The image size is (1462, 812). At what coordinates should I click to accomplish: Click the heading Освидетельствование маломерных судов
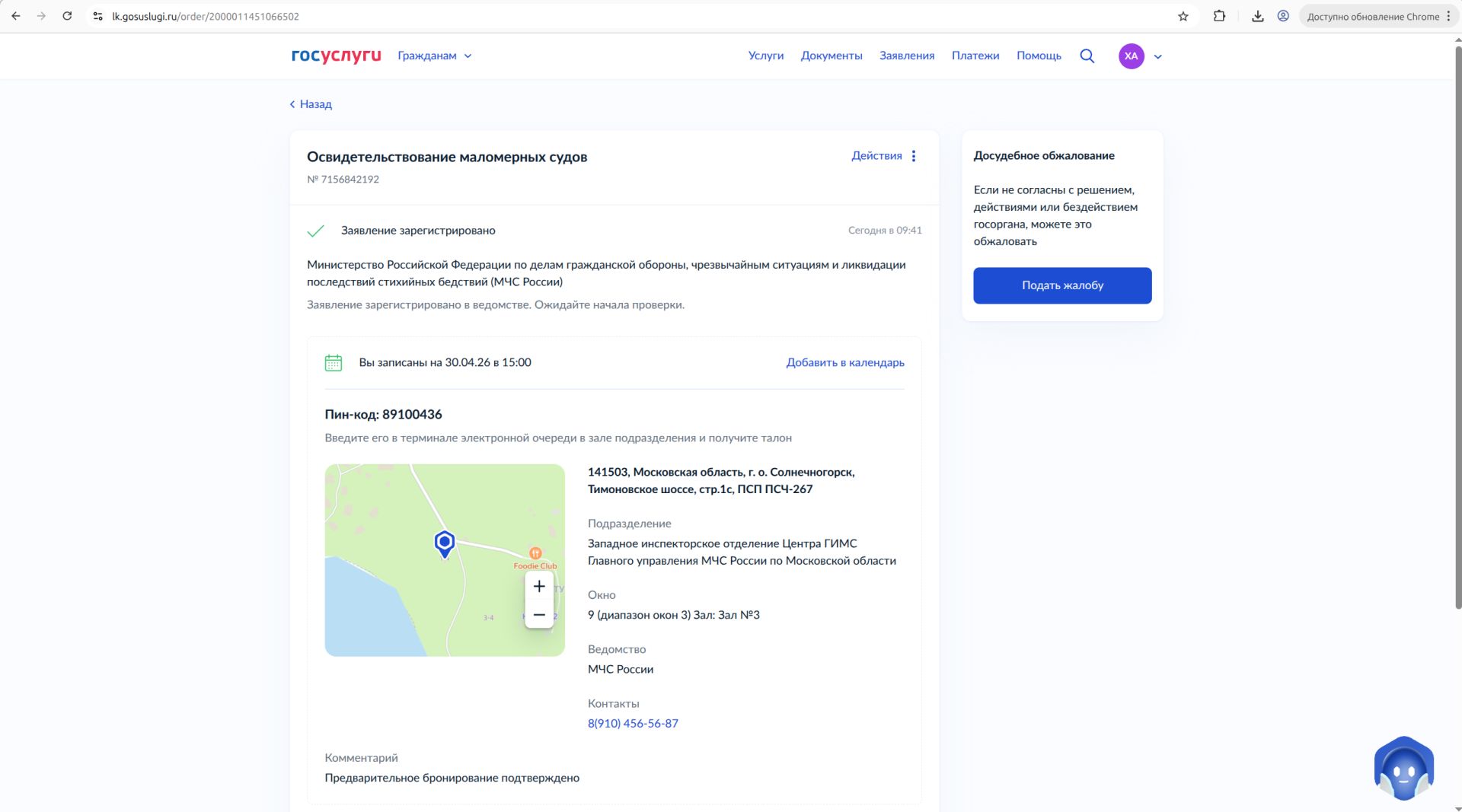tap(447, 157)
